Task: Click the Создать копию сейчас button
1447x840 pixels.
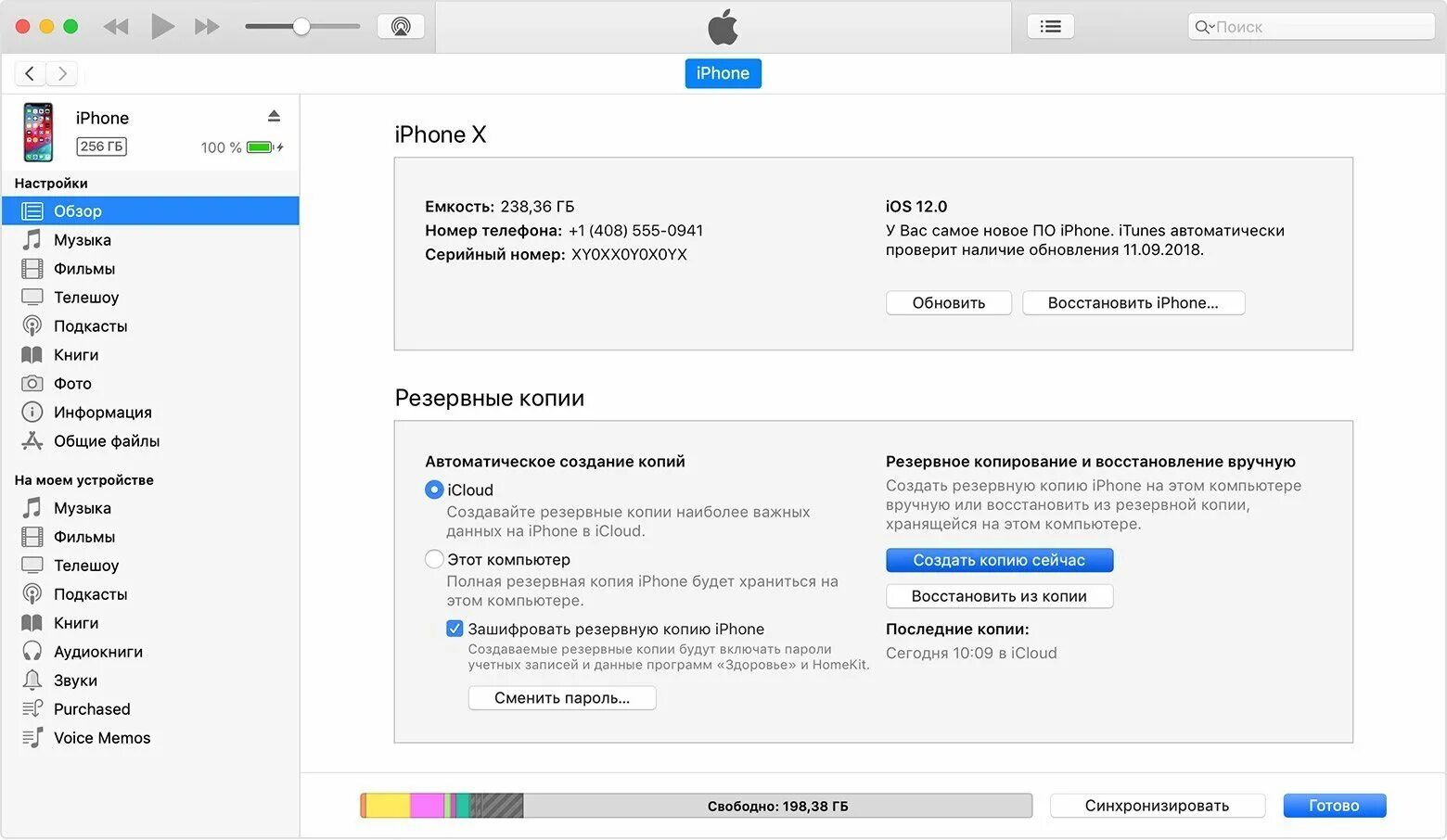Action: [999, 560]
